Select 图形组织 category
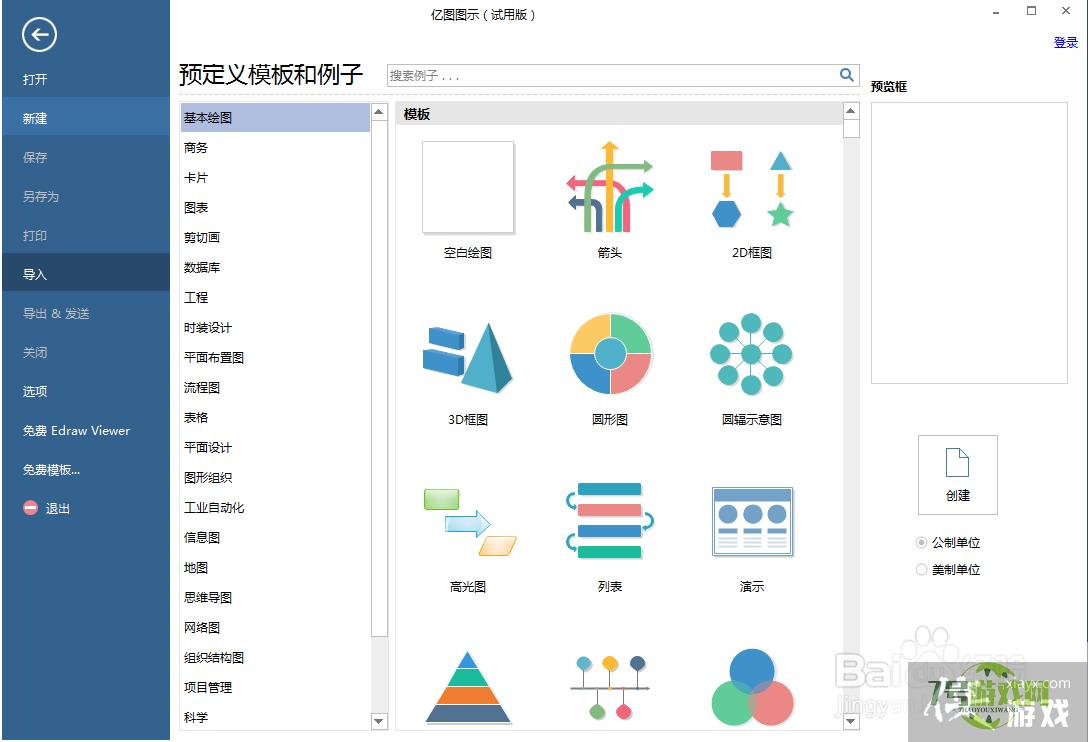This screenshot has width=1088, height=742. click(275, 477)
